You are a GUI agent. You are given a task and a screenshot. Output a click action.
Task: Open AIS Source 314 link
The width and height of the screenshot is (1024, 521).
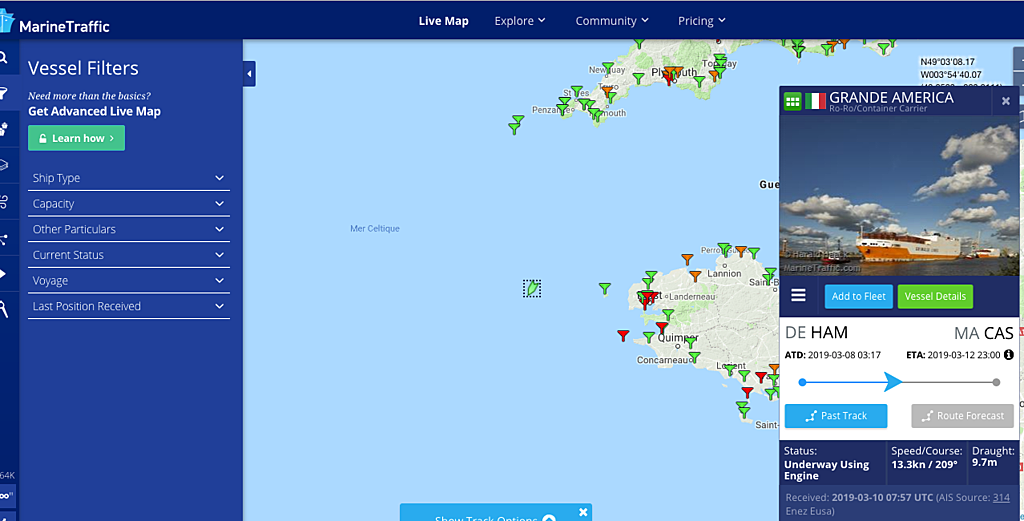click(1001, 497)
